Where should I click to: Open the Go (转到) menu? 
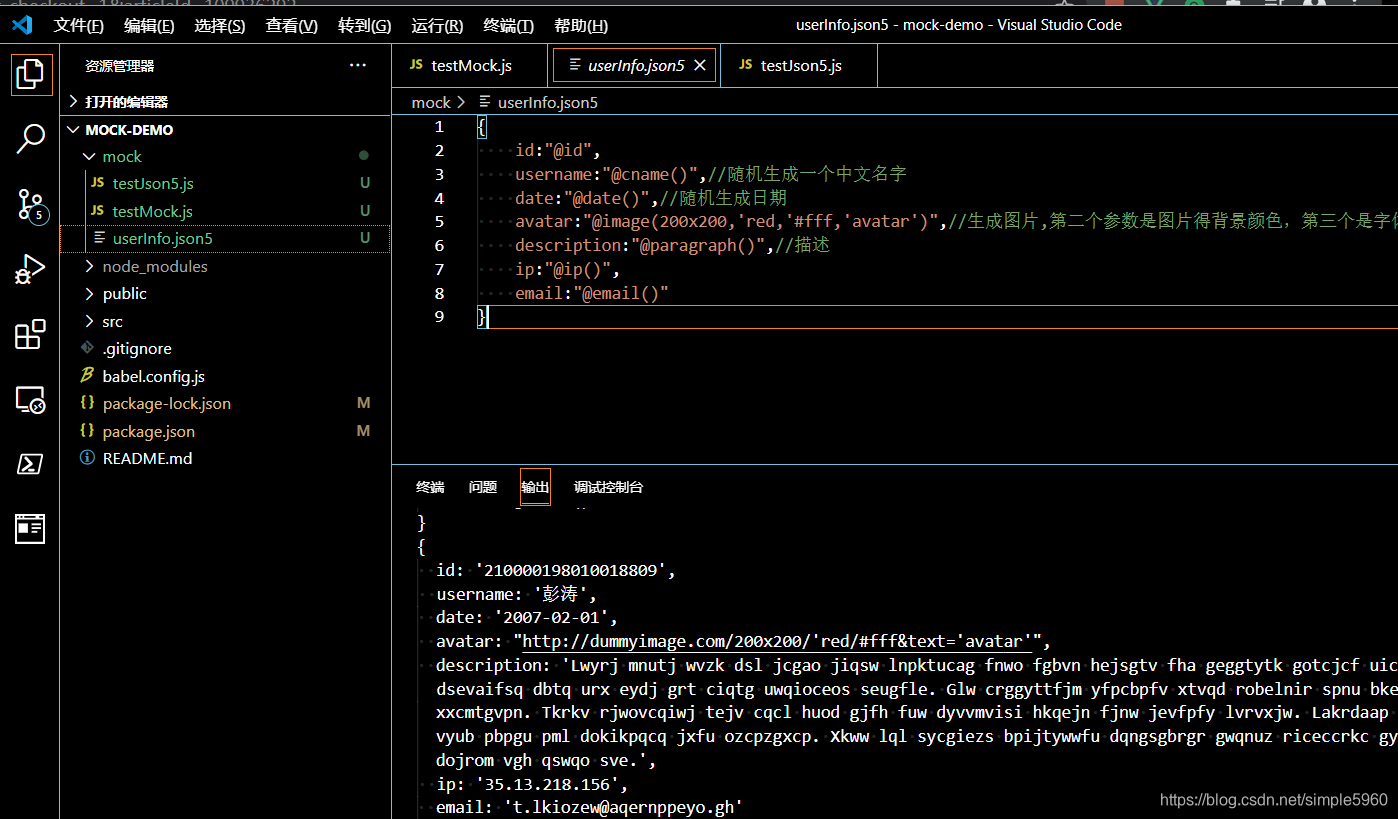(x=365, y=25)
